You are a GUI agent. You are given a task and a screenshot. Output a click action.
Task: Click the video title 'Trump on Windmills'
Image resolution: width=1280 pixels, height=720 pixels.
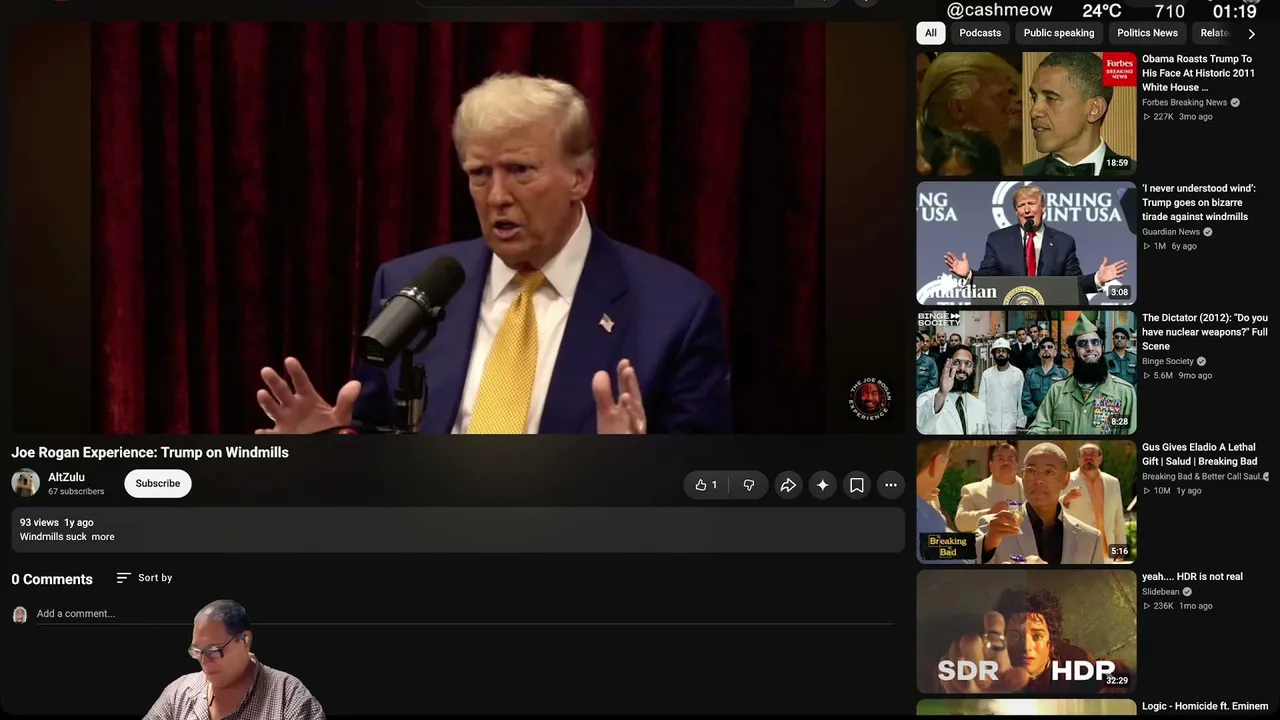(150, 452)
